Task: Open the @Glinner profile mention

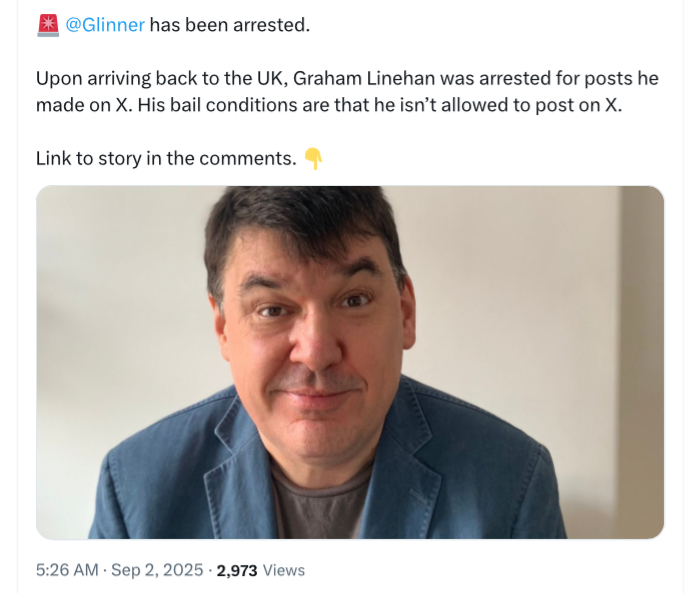Action: [x=105, y=25]
